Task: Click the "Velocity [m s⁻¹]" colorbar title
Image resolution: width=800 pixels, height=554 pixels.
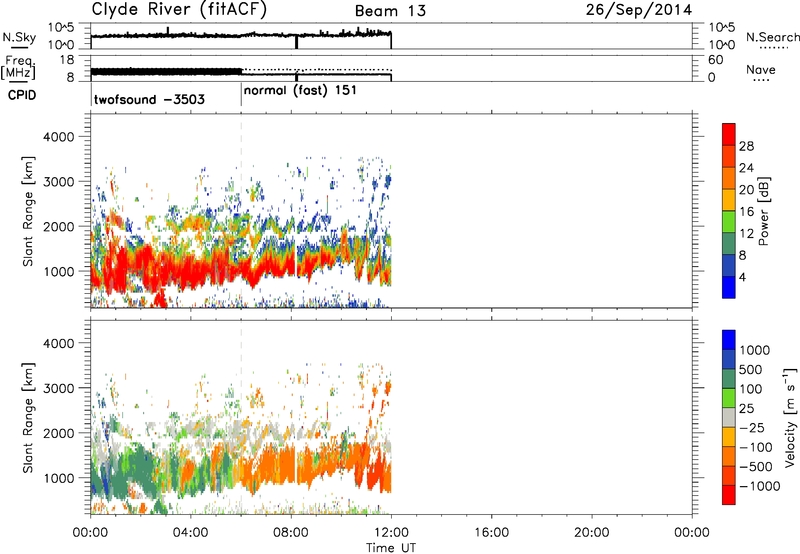Action: pos(790,417)
